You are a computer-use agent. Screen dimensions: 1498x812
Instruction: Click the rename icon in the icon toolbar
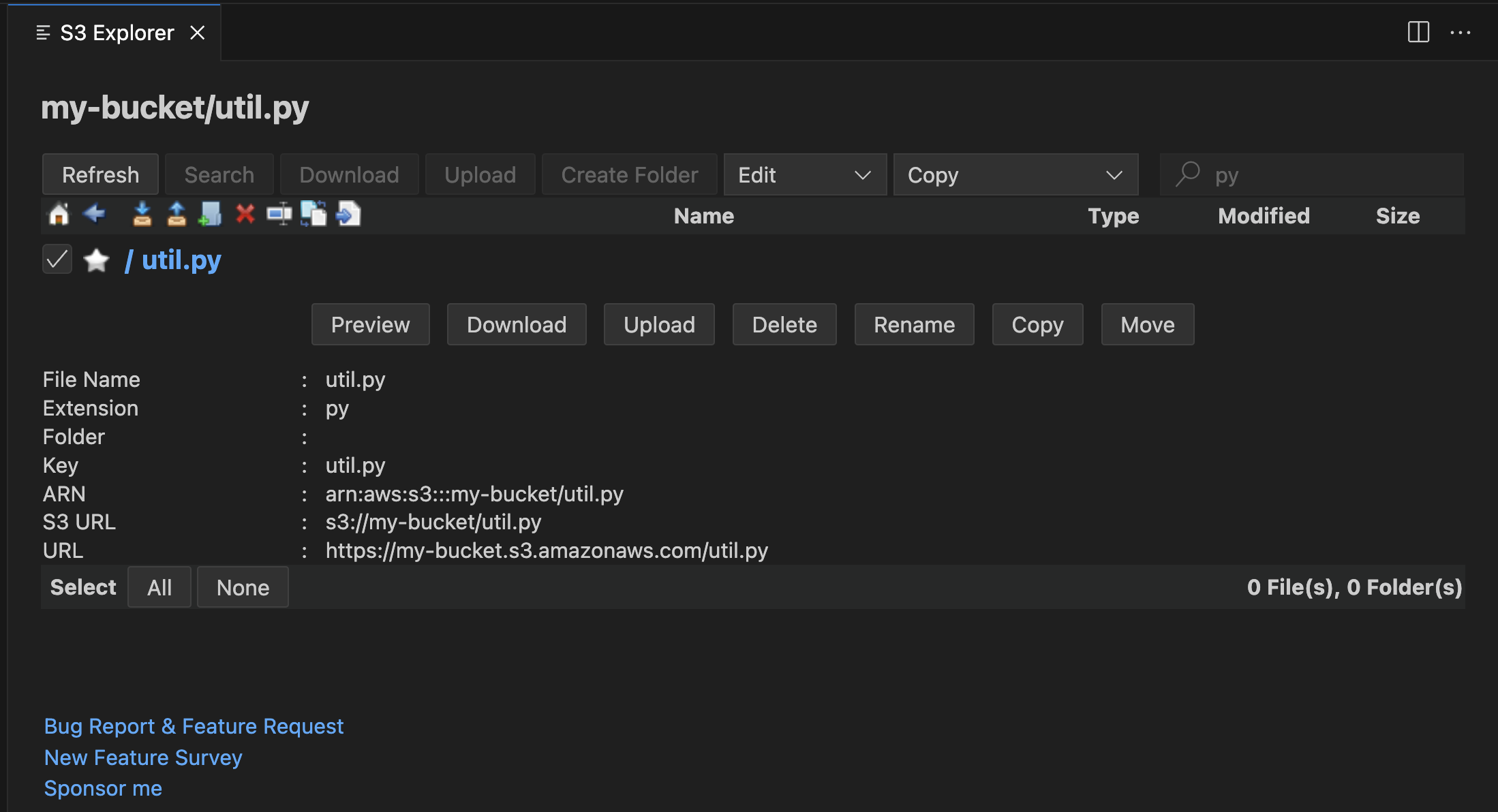tap(279, 215)
